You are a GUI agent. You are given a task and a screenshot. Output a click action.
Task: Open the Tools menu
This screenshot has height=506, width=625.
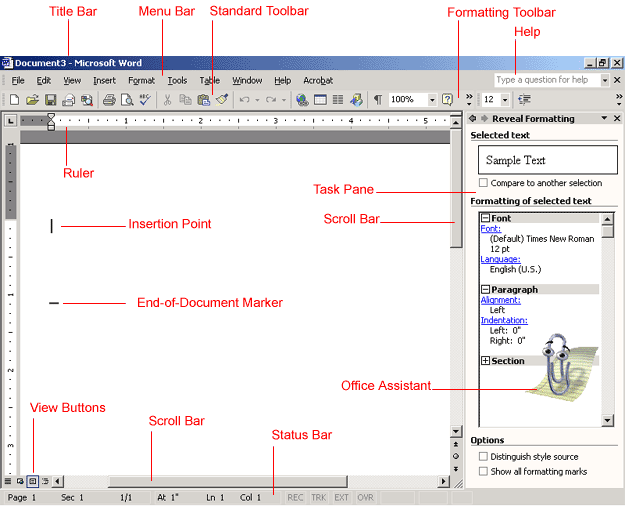pyautogui.click(x=177, y=80)
